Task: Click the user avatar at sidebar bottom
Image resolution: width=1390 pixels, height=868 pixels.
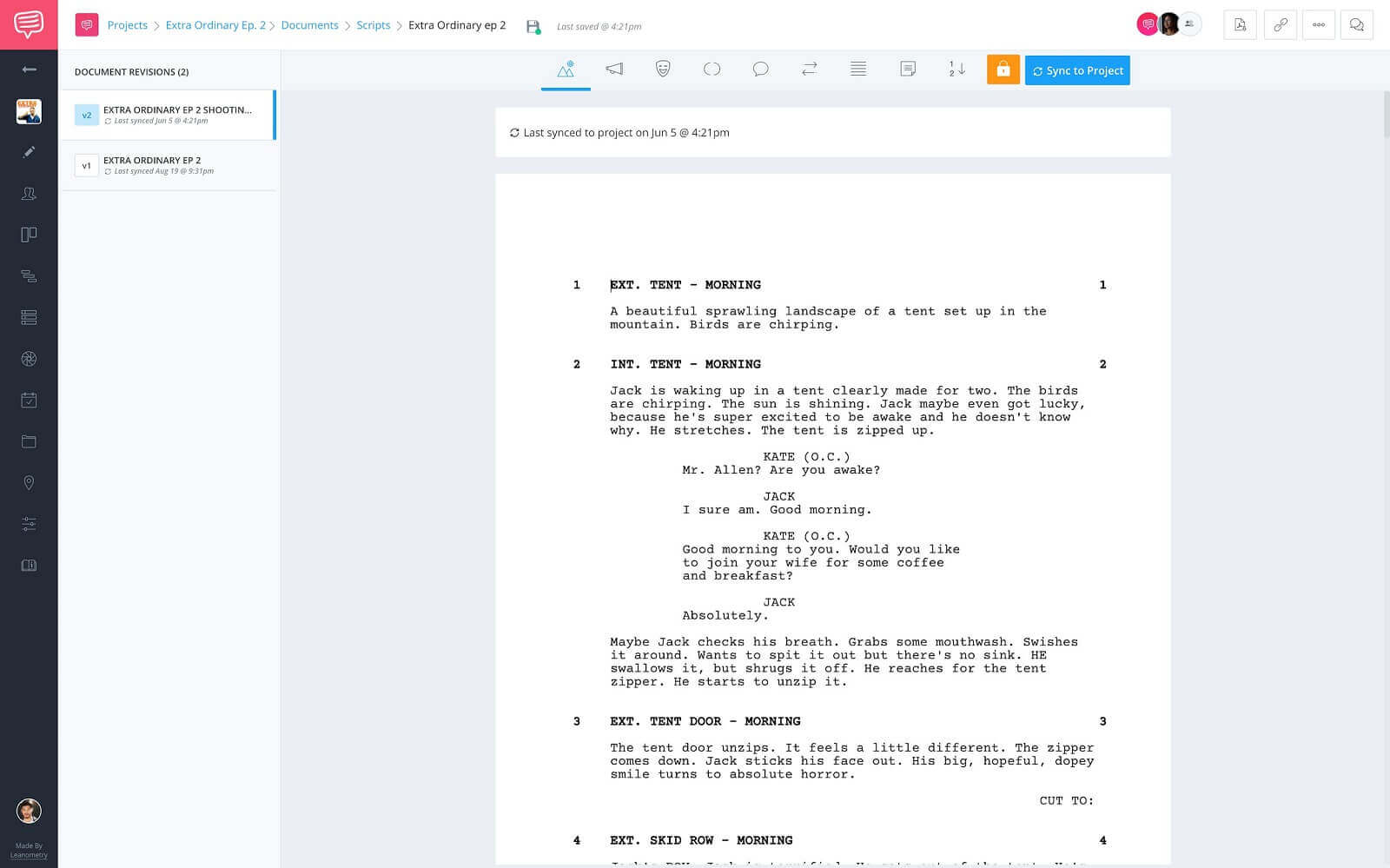Action: click(29, 811)
